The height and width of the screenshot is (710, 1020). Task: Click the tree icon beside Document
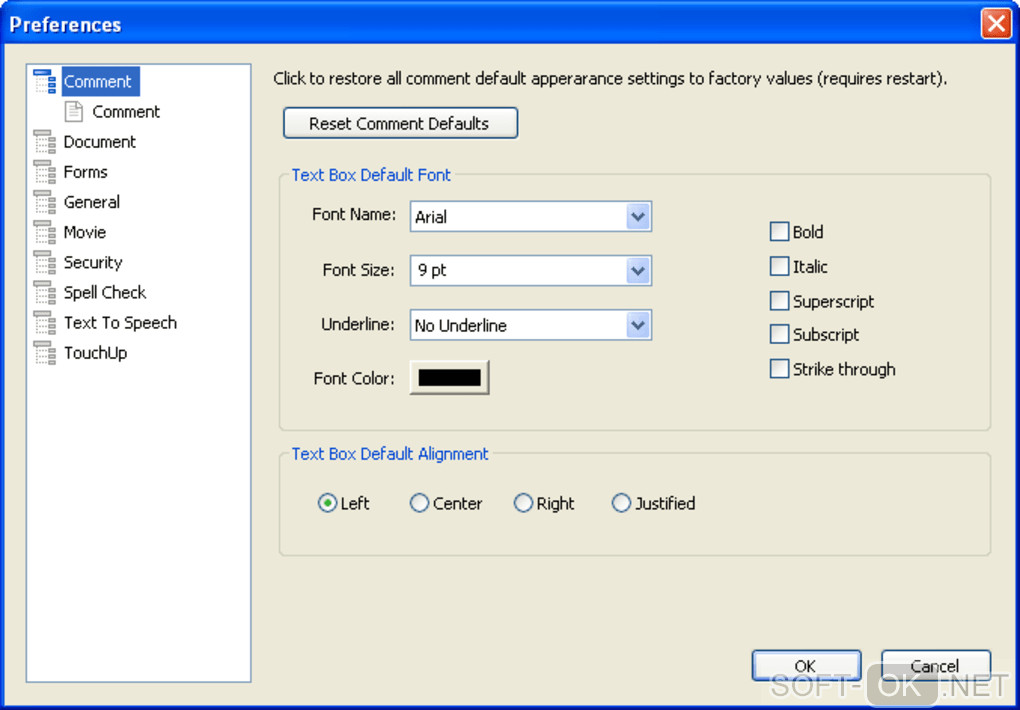45,142
